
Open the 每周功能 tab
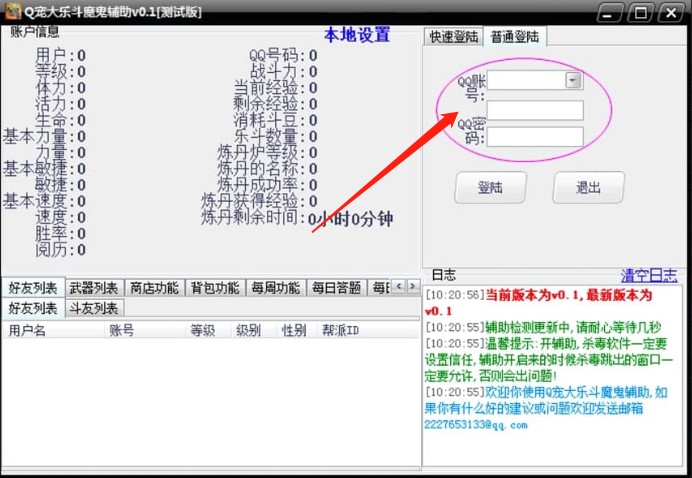[x=276, y=288]
